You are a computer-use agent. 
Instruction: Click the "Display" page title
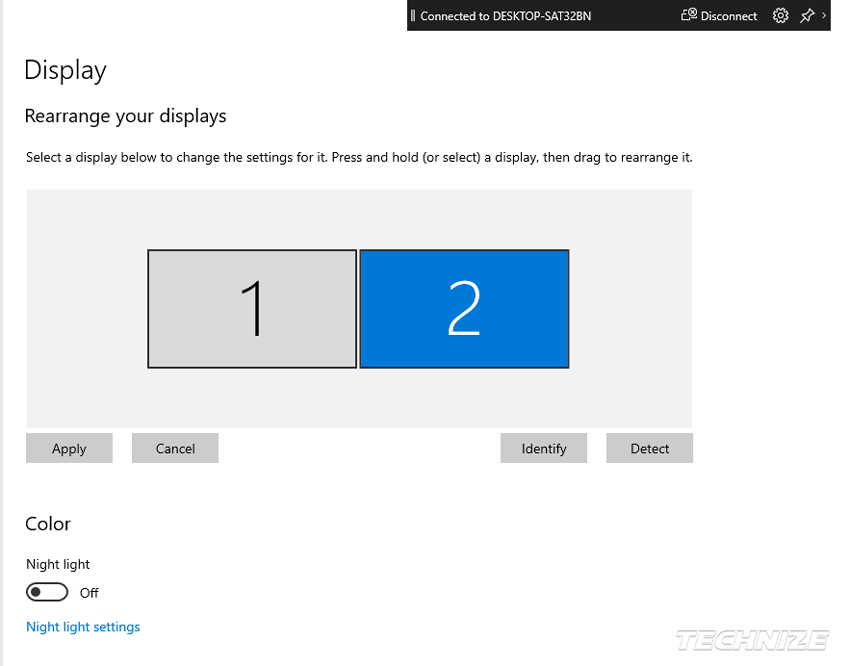(65, 70)
